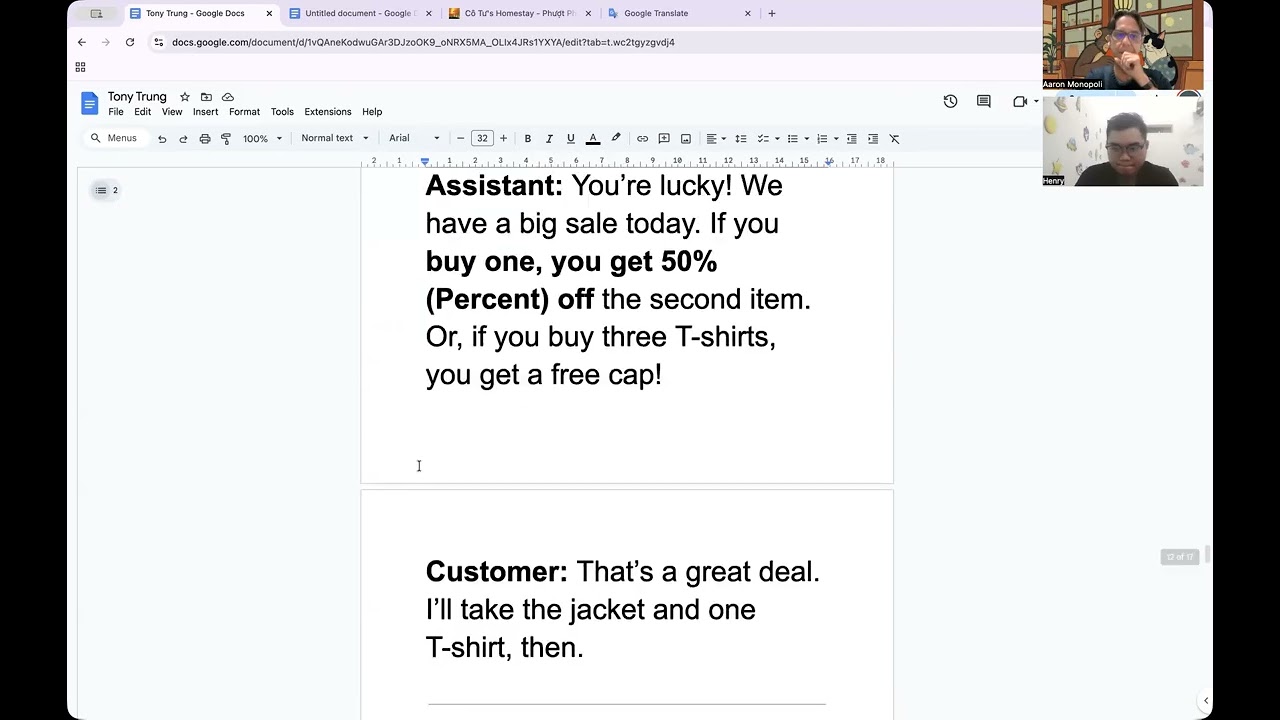1280x720 pixels.
Task: Click the word Assistant: in document
Action: (x=494, y=186)
